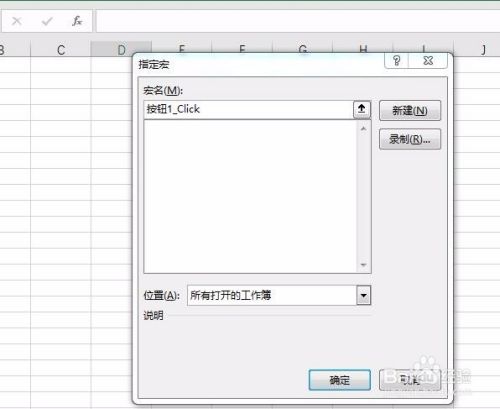
Task: Click the macro list scroll up arrow
Action: (x=364, y=129)
